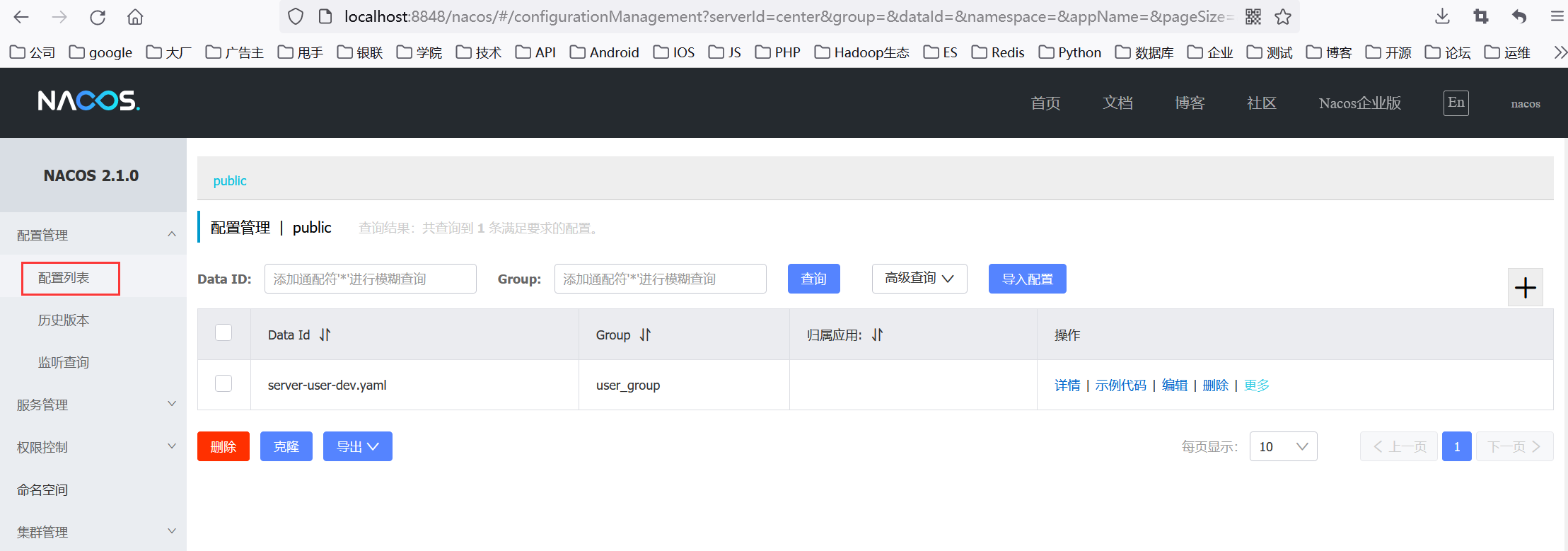Open the QR code icon in address bar
This screenshot has height=551, width=1568.
(x=1253, y=17)
